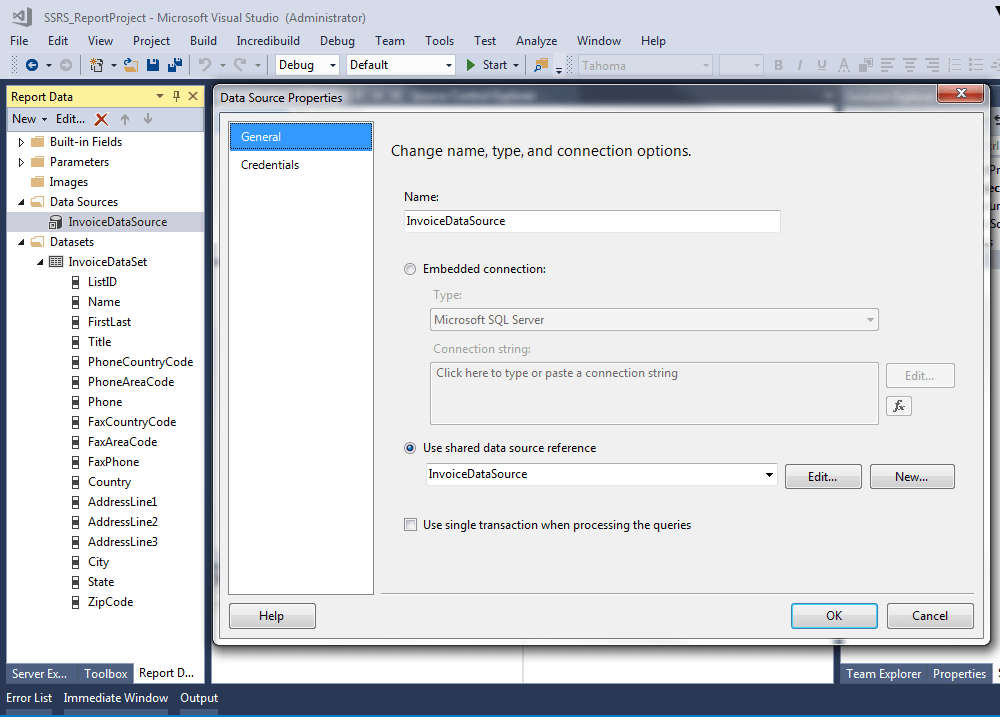Select Use shared data source reference option
1000x720 pixels.
click(x=410, y=448)
